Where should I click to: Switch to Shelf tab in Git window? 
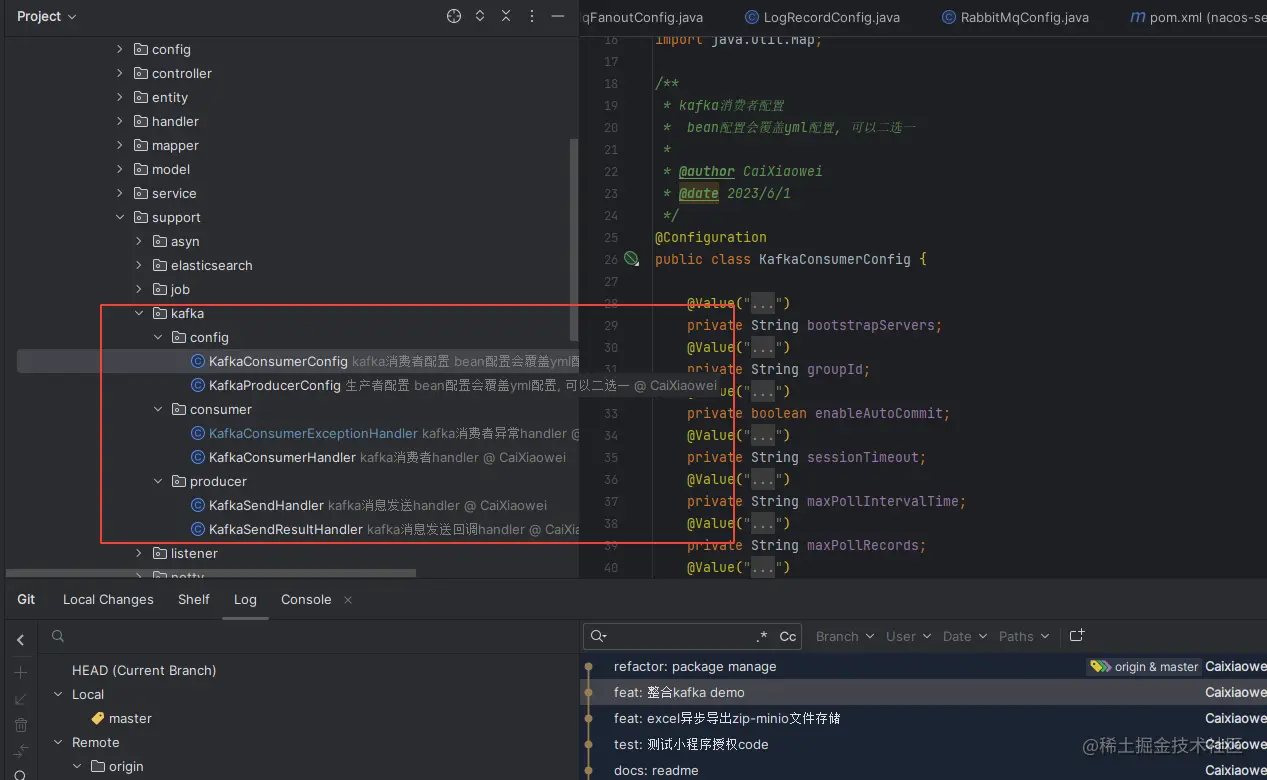pyautogui.click(x=194, y=599)
